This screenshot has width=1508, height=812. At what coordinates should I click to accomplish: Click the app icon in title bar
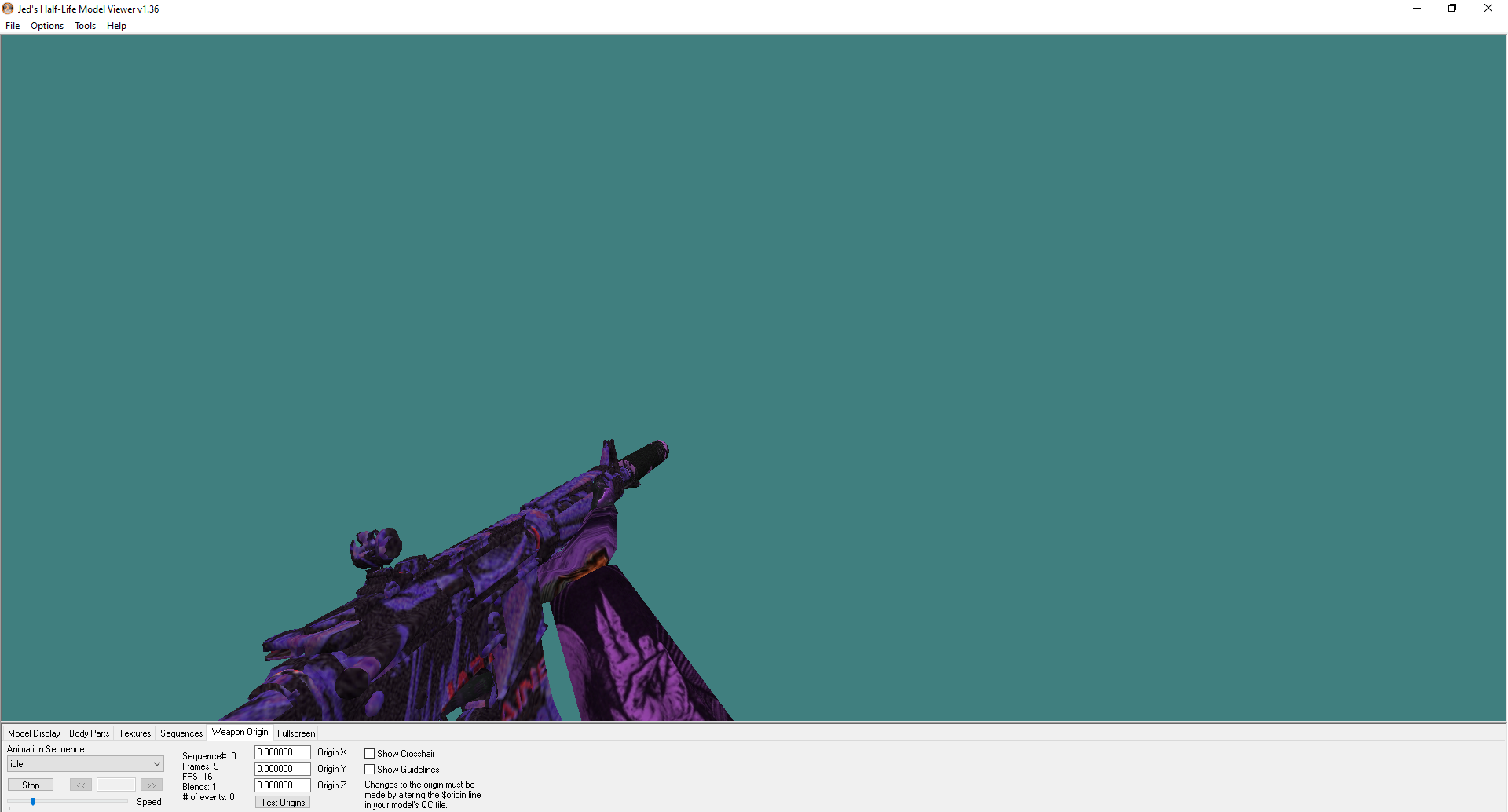pyautogui.click(x=8, y=9)
